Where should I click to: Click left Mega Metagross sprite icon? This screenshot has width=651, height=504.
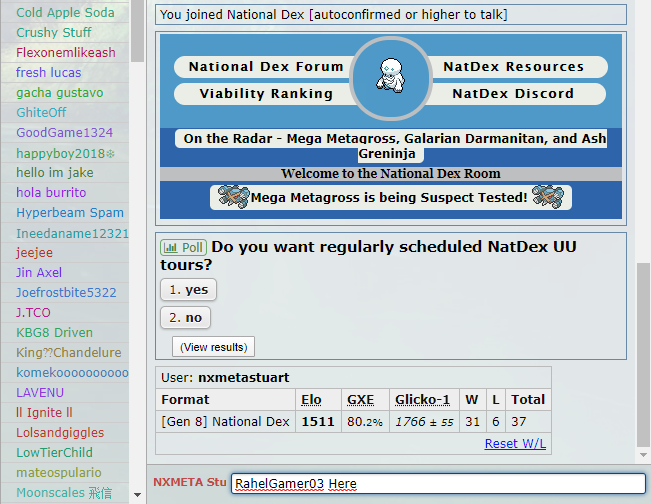click(232, 197)
